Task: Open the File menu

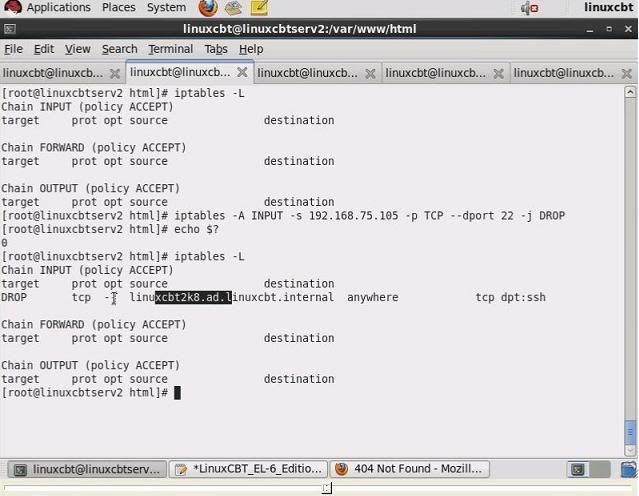Action: 13,49
